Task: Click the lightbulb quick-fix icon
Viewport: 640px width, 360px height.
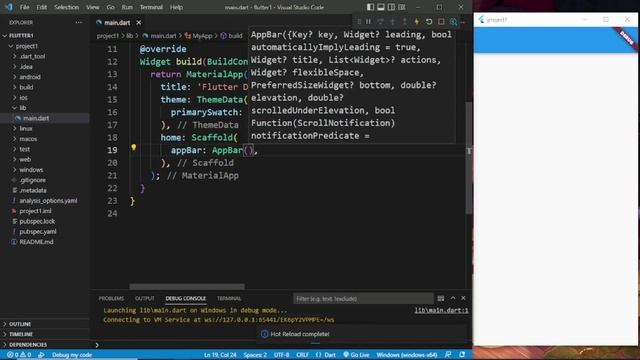Action: [133, 148]
